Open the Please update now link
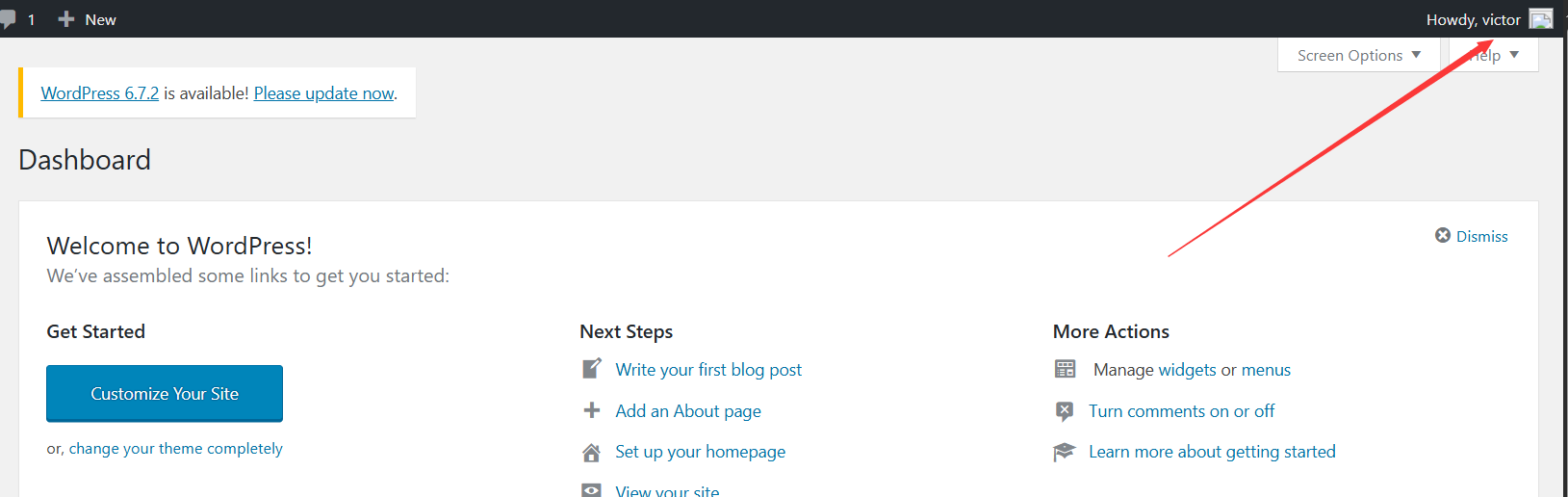Viewport: 1568px width, 497px height. click(x=324, y=93)
